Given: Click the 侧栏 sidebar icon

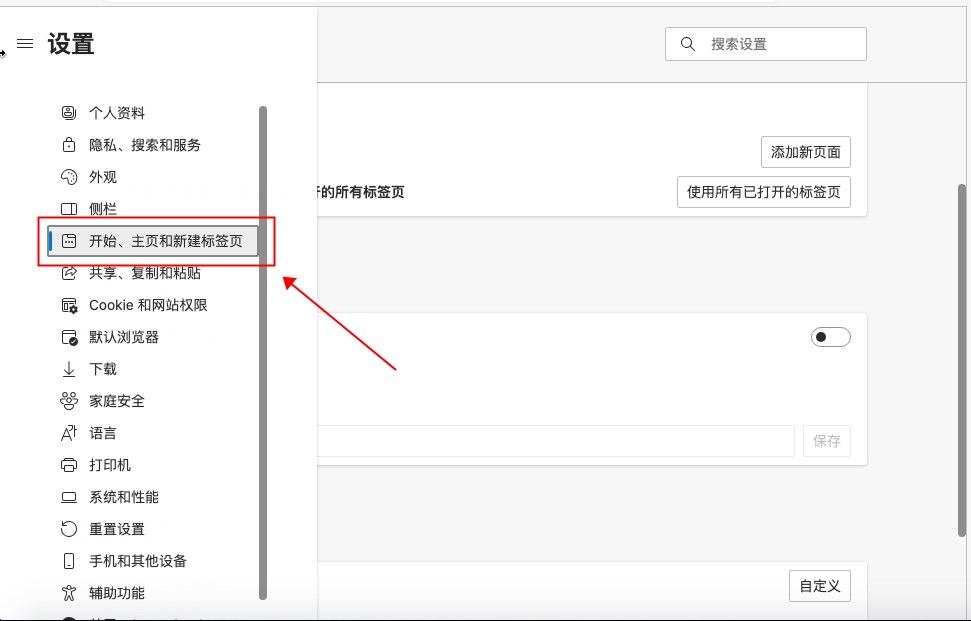Looking at the screenshot, I should click(x=69, y=209).
